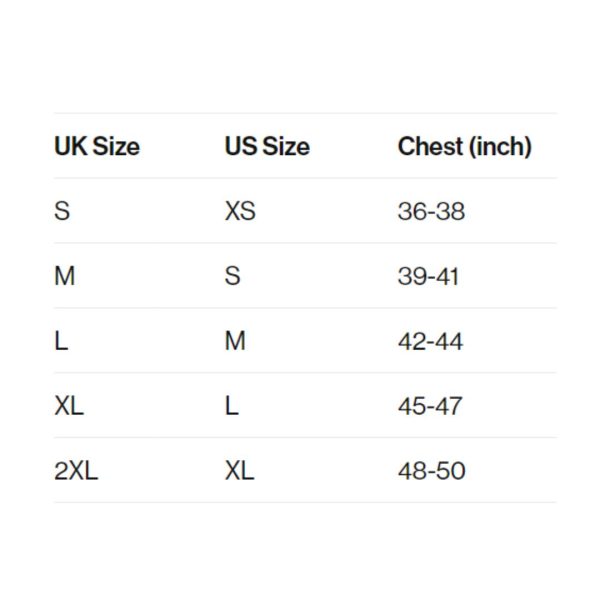Select UK size L cell

click(61, 341)
